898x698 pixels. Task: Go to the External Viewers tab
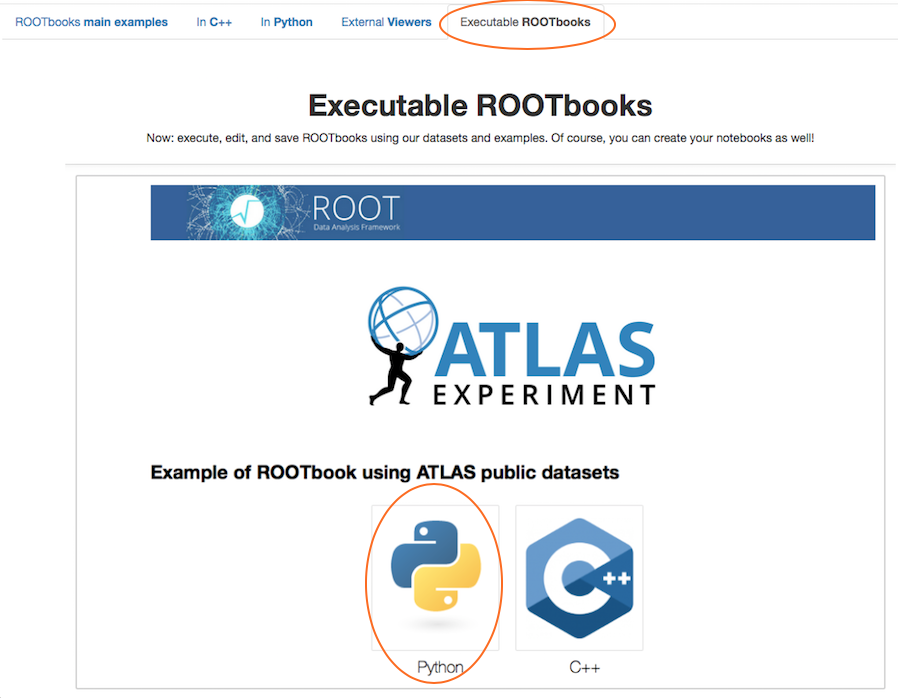(x=386, y=22)
